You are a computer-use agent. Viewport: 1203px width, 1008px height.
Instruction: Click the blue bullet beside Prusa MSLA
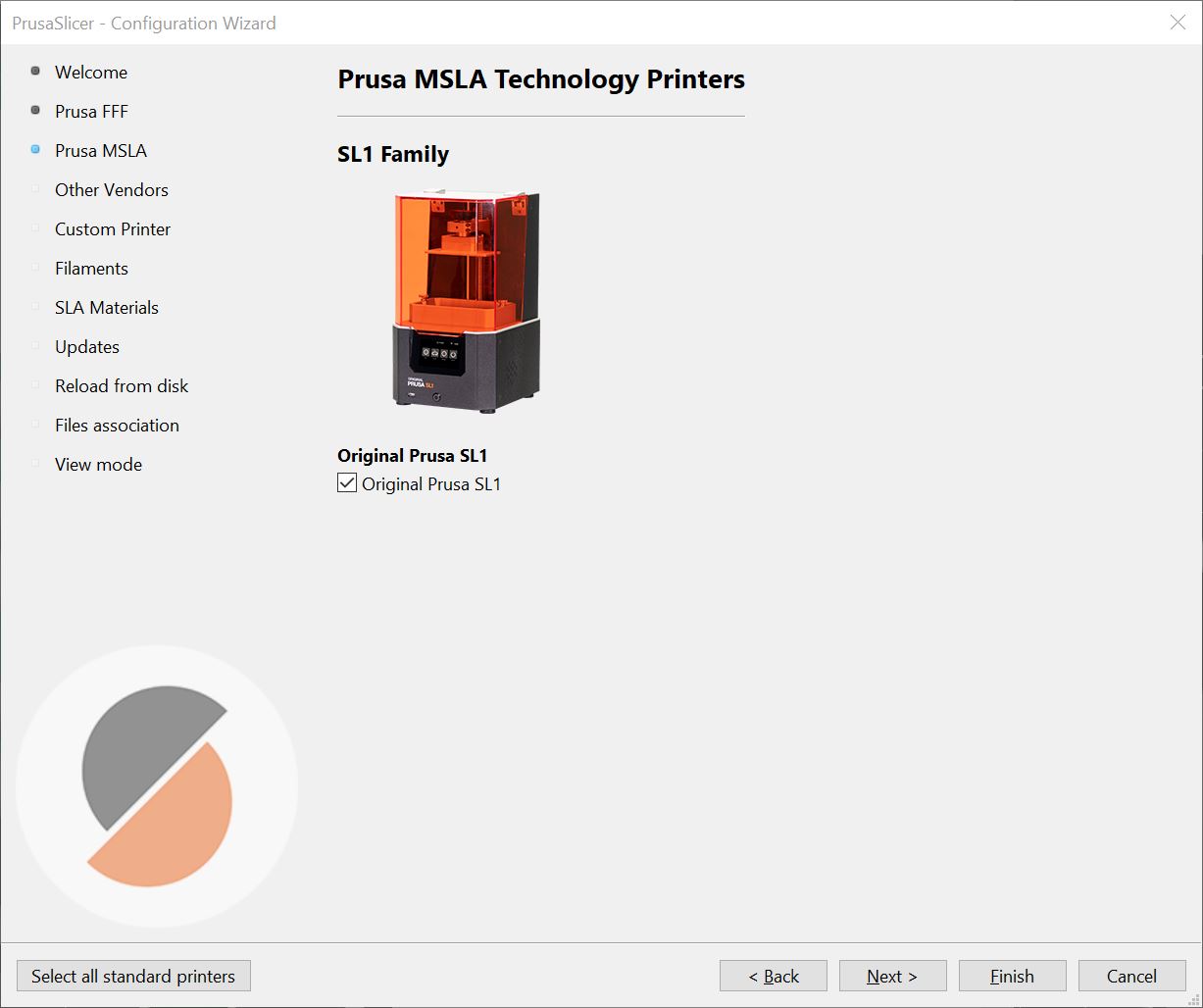click(35, 150)
